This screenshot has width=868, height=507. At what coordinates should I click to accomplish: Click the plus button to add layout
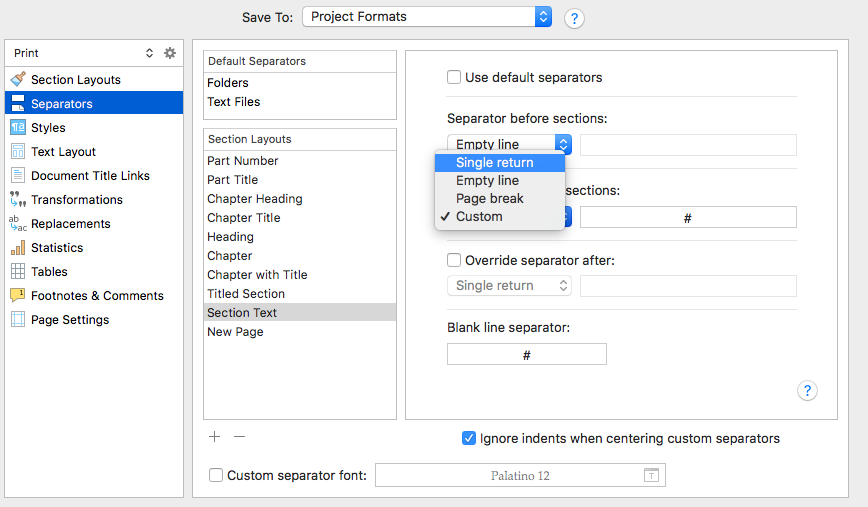click(214, 437)
